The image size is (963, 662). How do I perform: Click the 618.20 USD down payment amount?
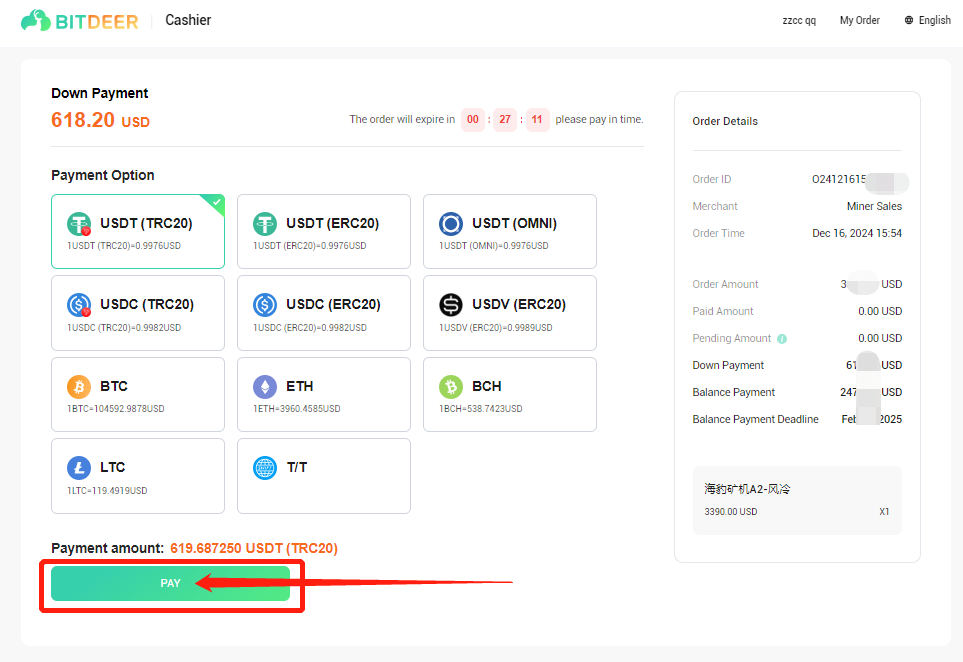coord(100,120)
